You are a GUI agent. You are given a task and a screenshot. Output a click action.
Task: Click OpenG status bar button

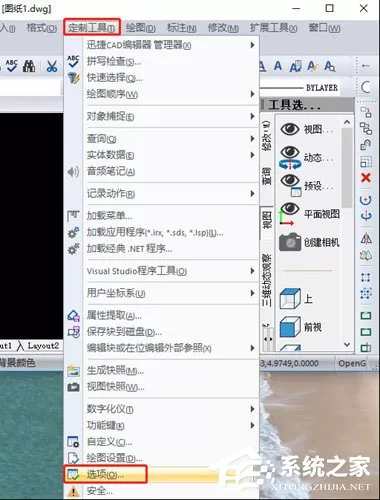click(x=352, y=363)
